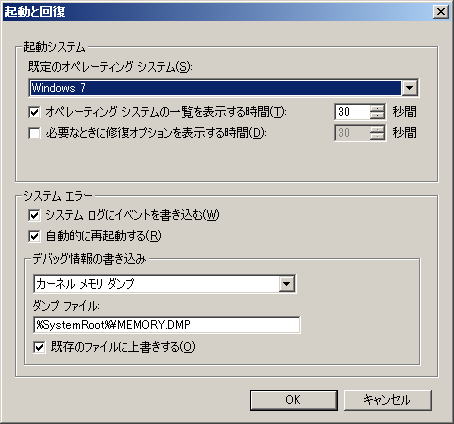Click the dump file path MEMORY.DMP field
The image size is (454, 424).
click(167, 325)
